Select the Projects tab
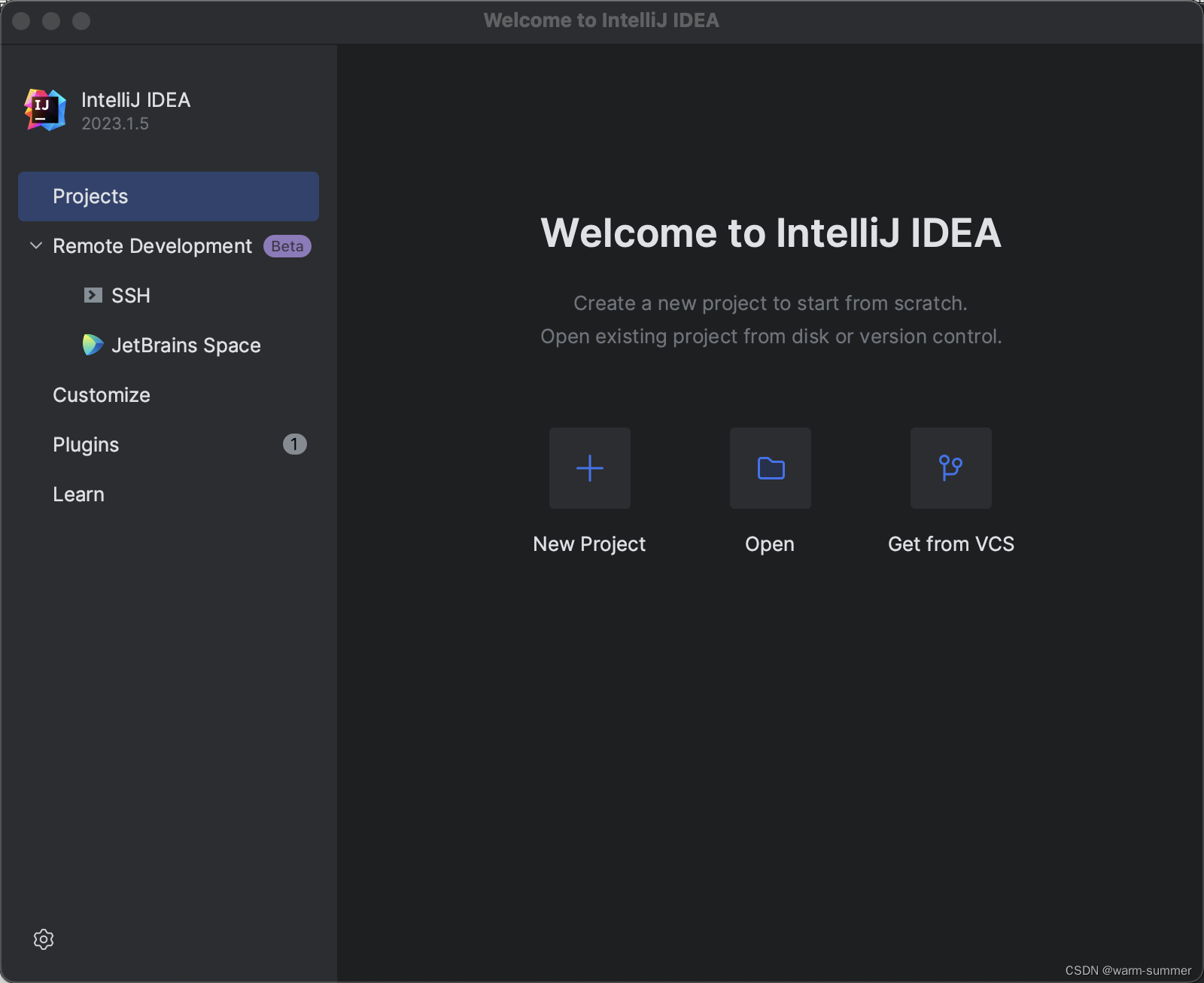 point(169,196)
